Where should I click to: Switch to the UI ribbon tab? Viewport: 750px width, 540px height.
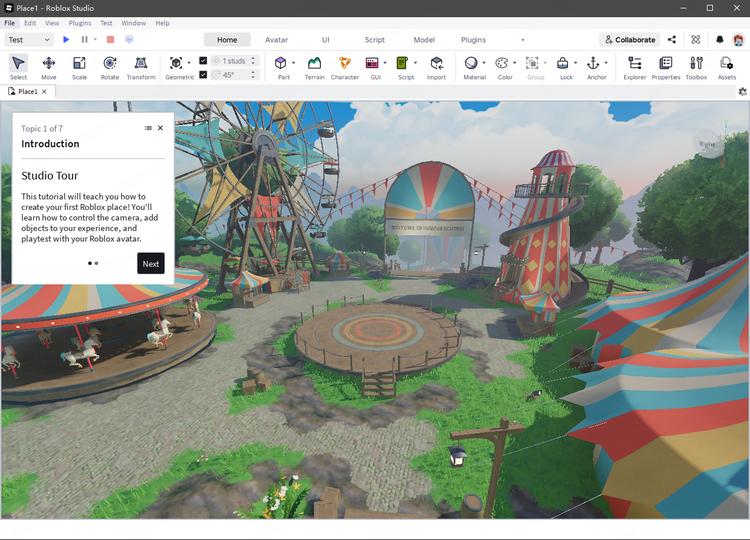pyautogui.click(x=325, y=40)
